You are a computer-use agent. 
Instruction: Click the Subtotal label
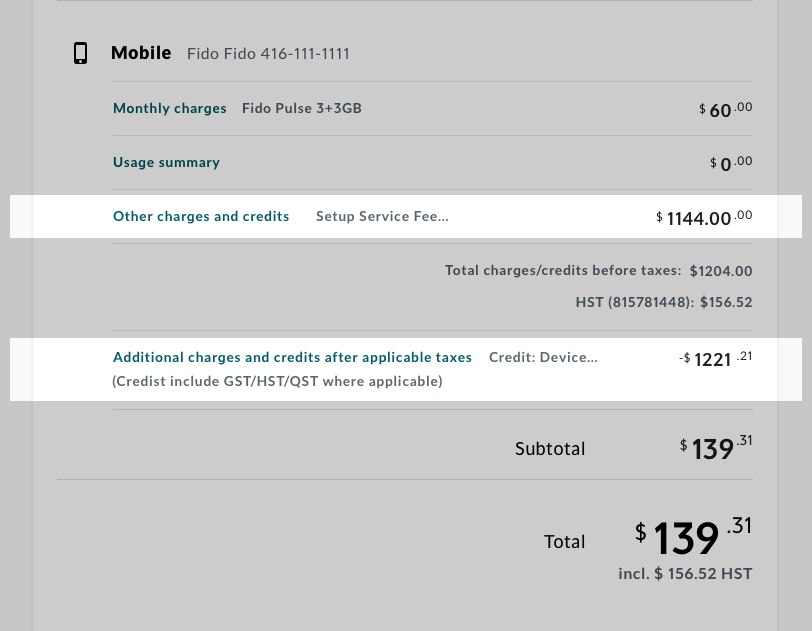point(550,449)
